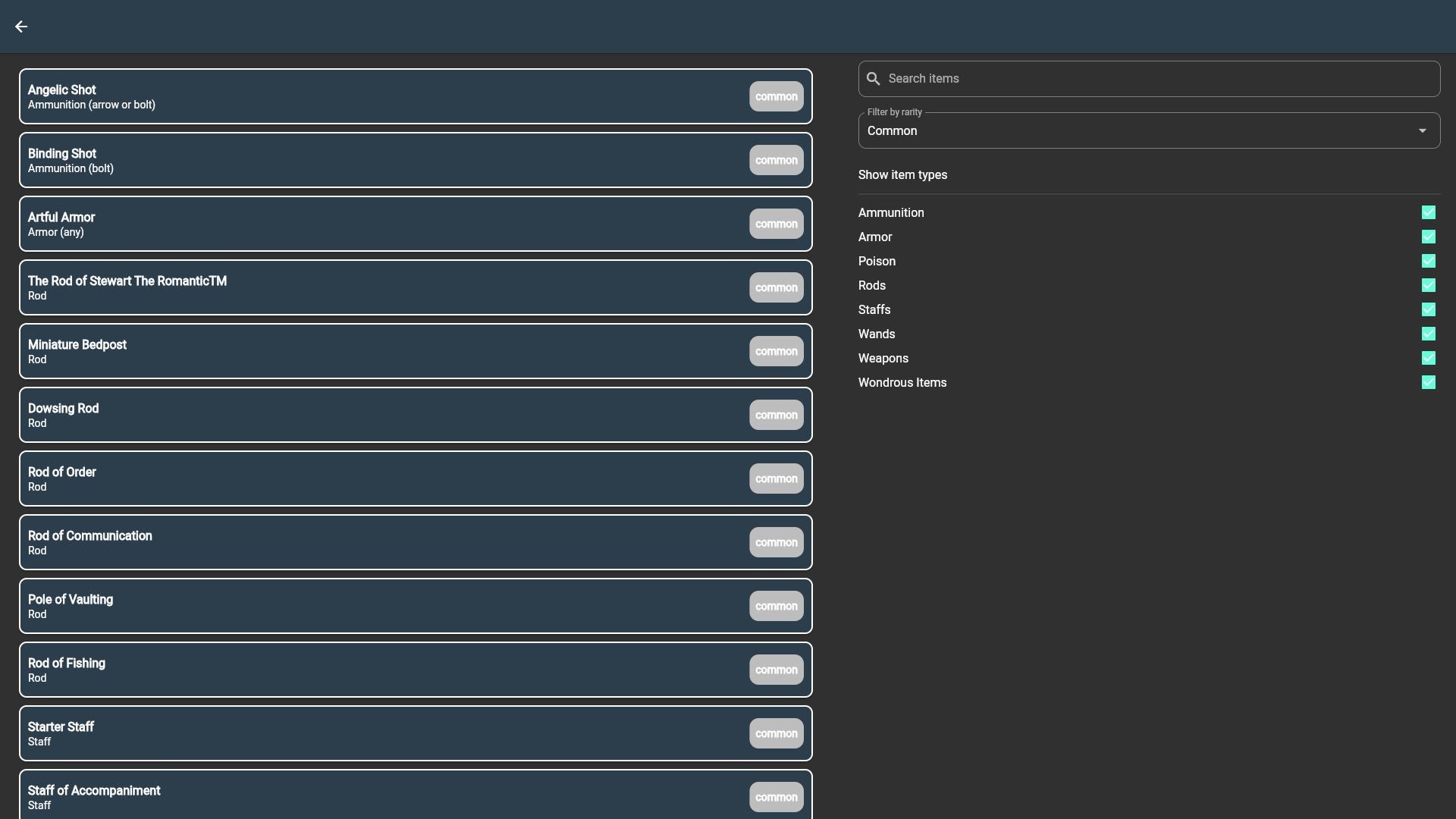The width and height of the screenshot is (1456, 819).
Task: Click the common badge on Angelic Shot
Action: coord(776,96)
